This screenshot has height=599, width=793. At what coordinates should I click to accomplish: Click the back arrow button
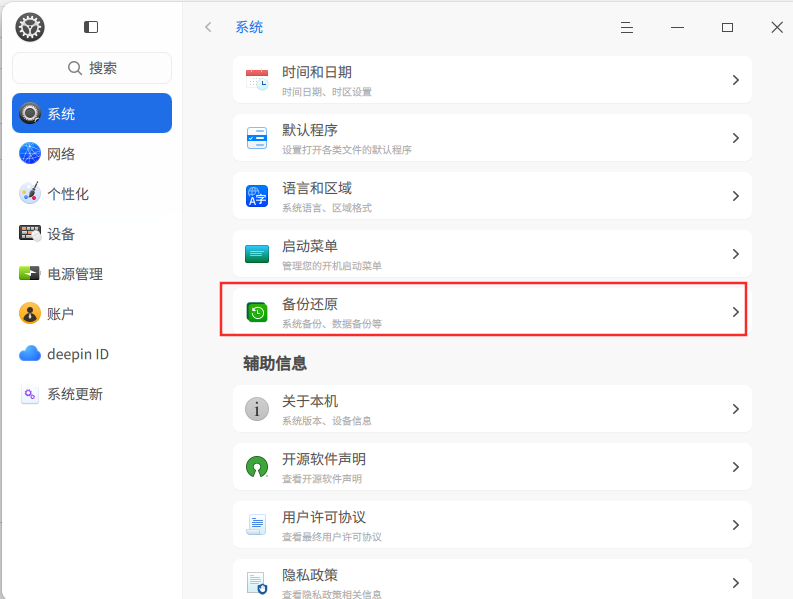coord(208,27)
